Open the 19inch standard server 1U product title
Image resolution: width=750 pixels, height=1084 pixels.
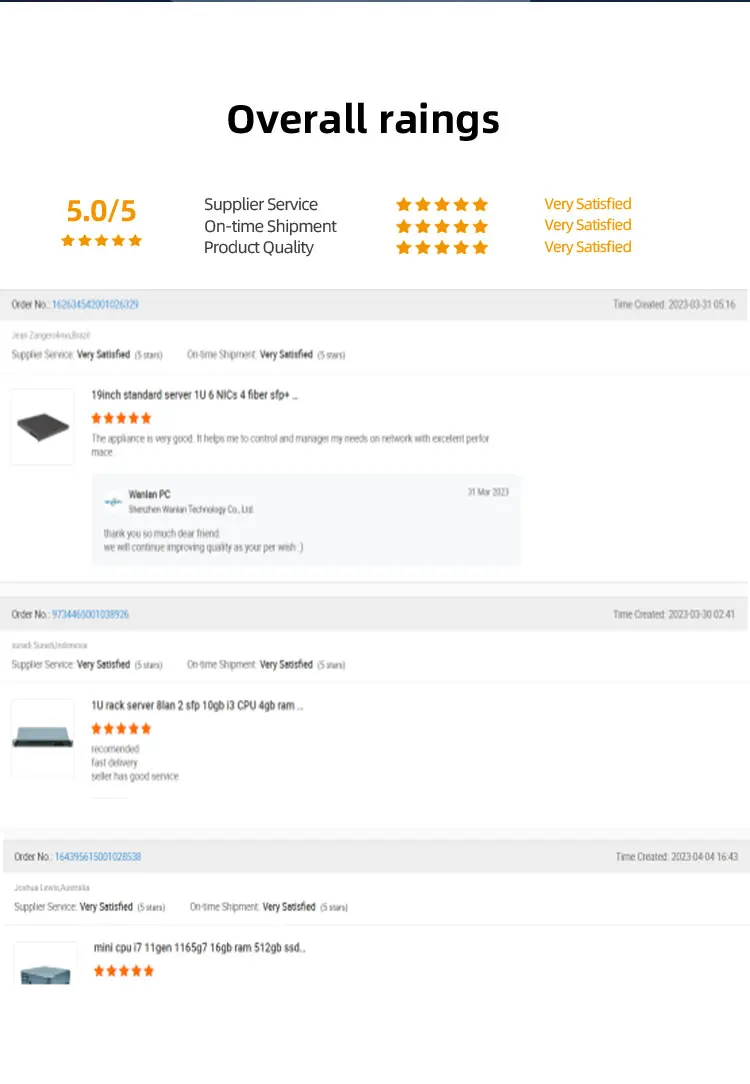click(x=195, y=395)
